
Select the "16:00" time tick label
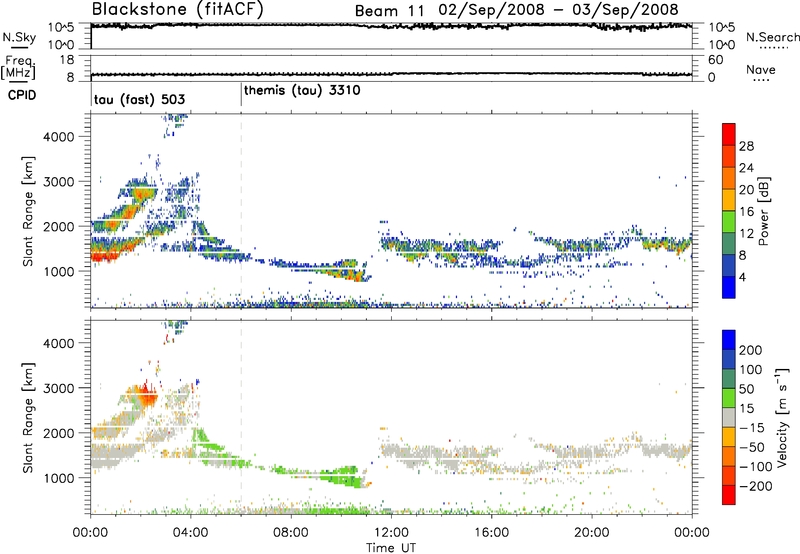tap(491, 533)
